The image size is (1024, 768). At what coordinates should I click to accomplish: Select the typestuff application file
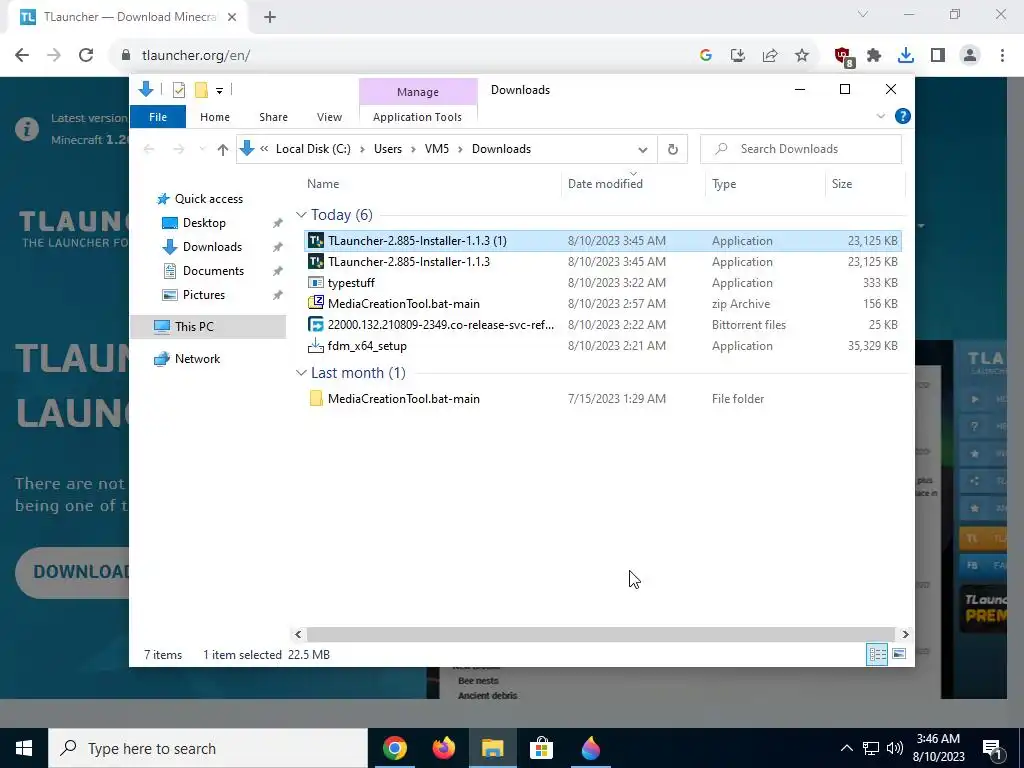[603, 283]
